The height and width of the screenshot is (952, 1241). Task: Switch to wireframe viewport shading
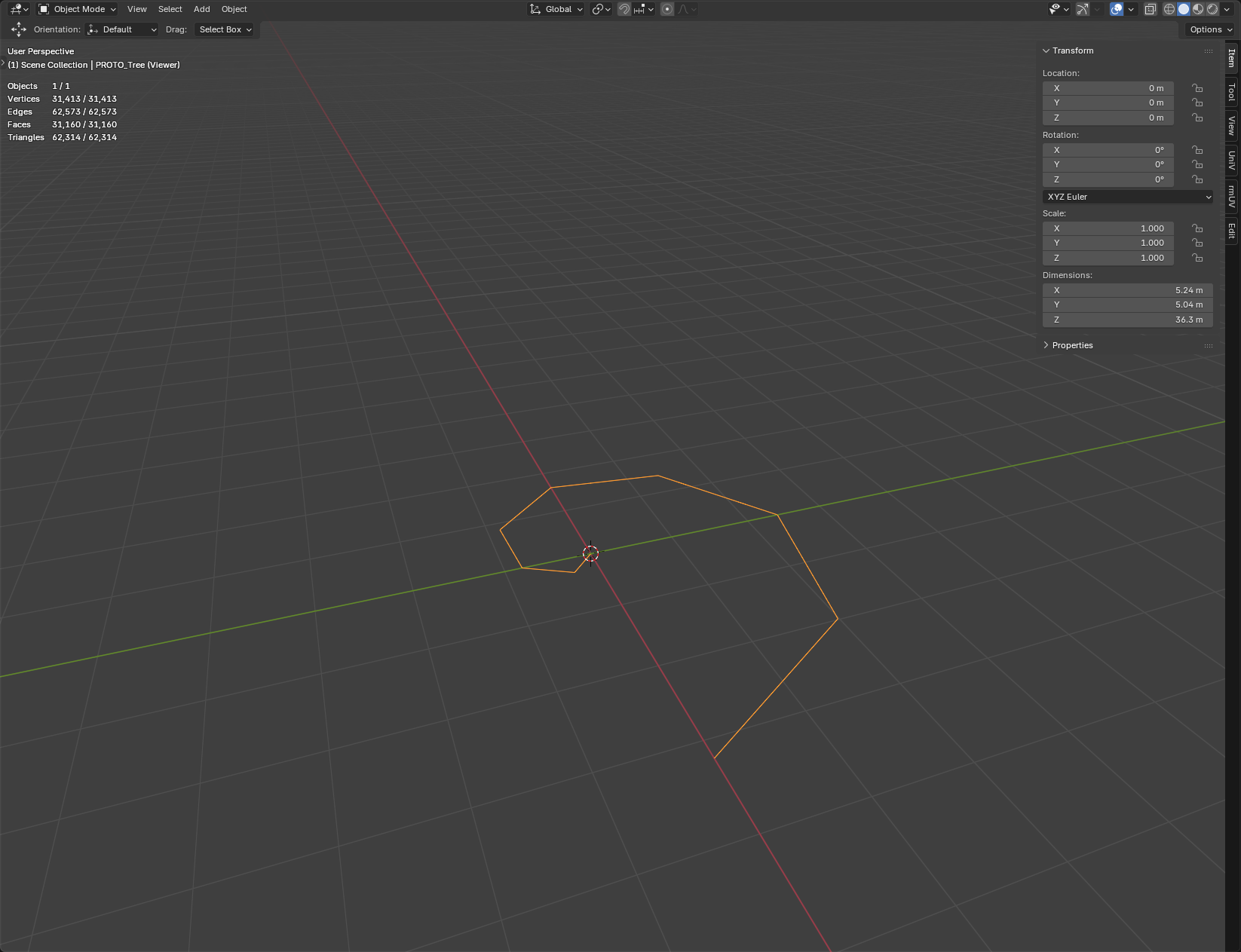pyautogui.click(x=1169, y=9)
